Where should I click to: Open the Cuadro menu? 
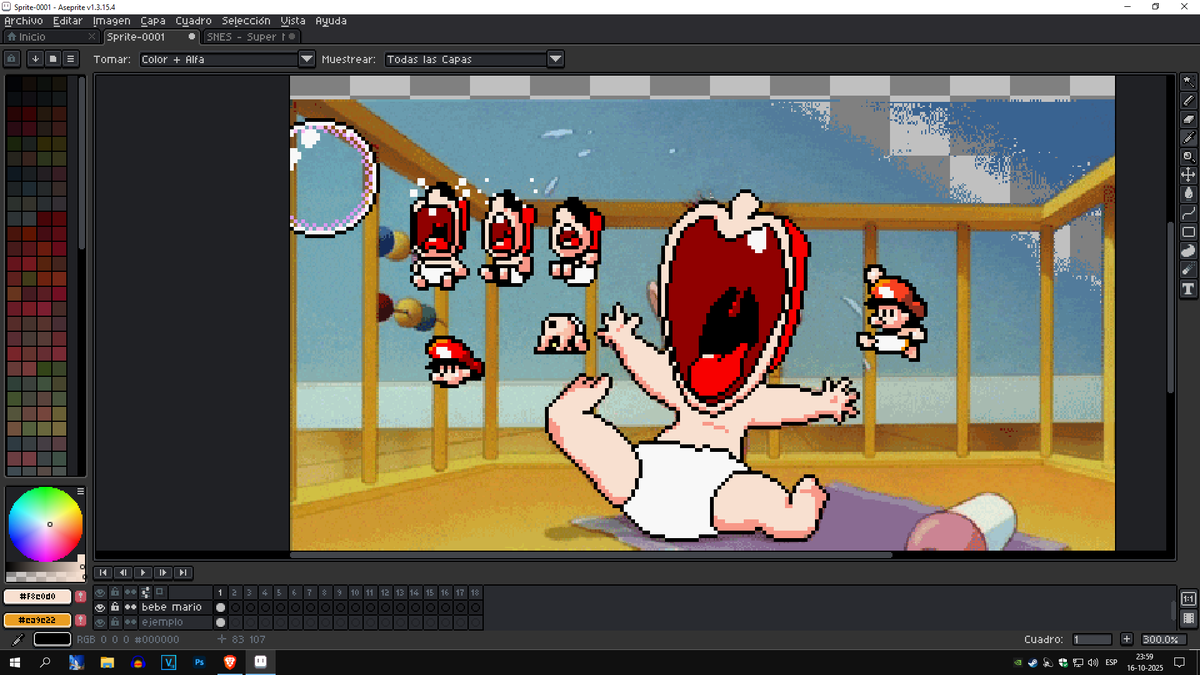193,20
